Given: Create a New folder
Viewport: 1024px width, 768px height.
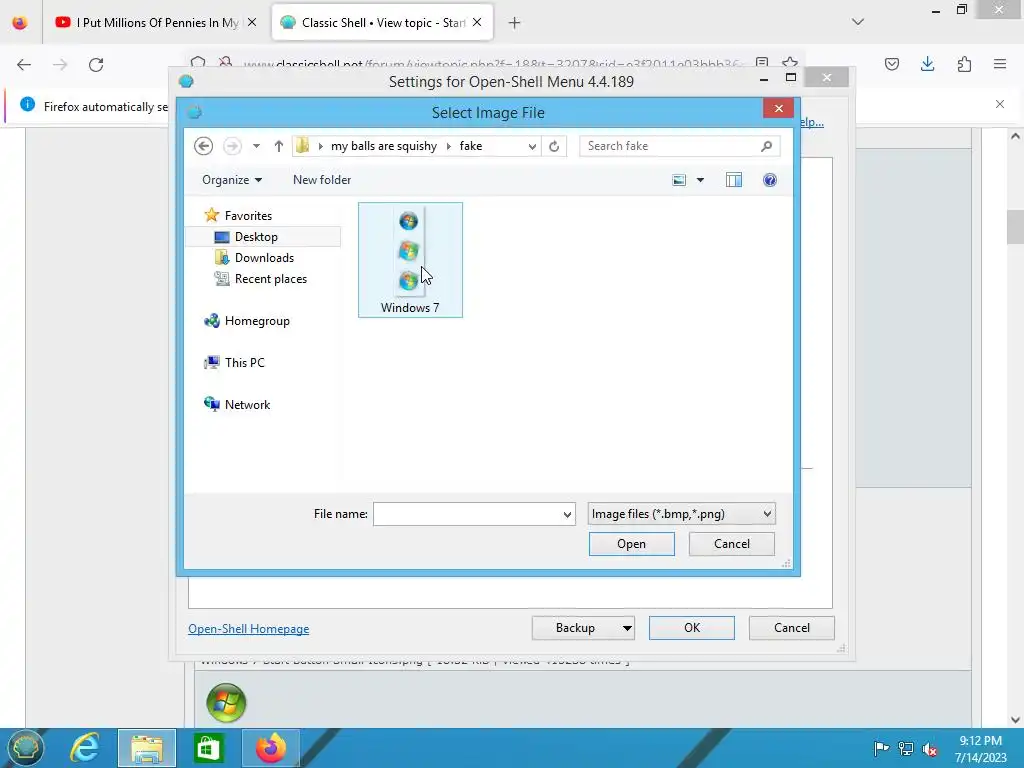Looking at the screenshot, I should (322, 180).
